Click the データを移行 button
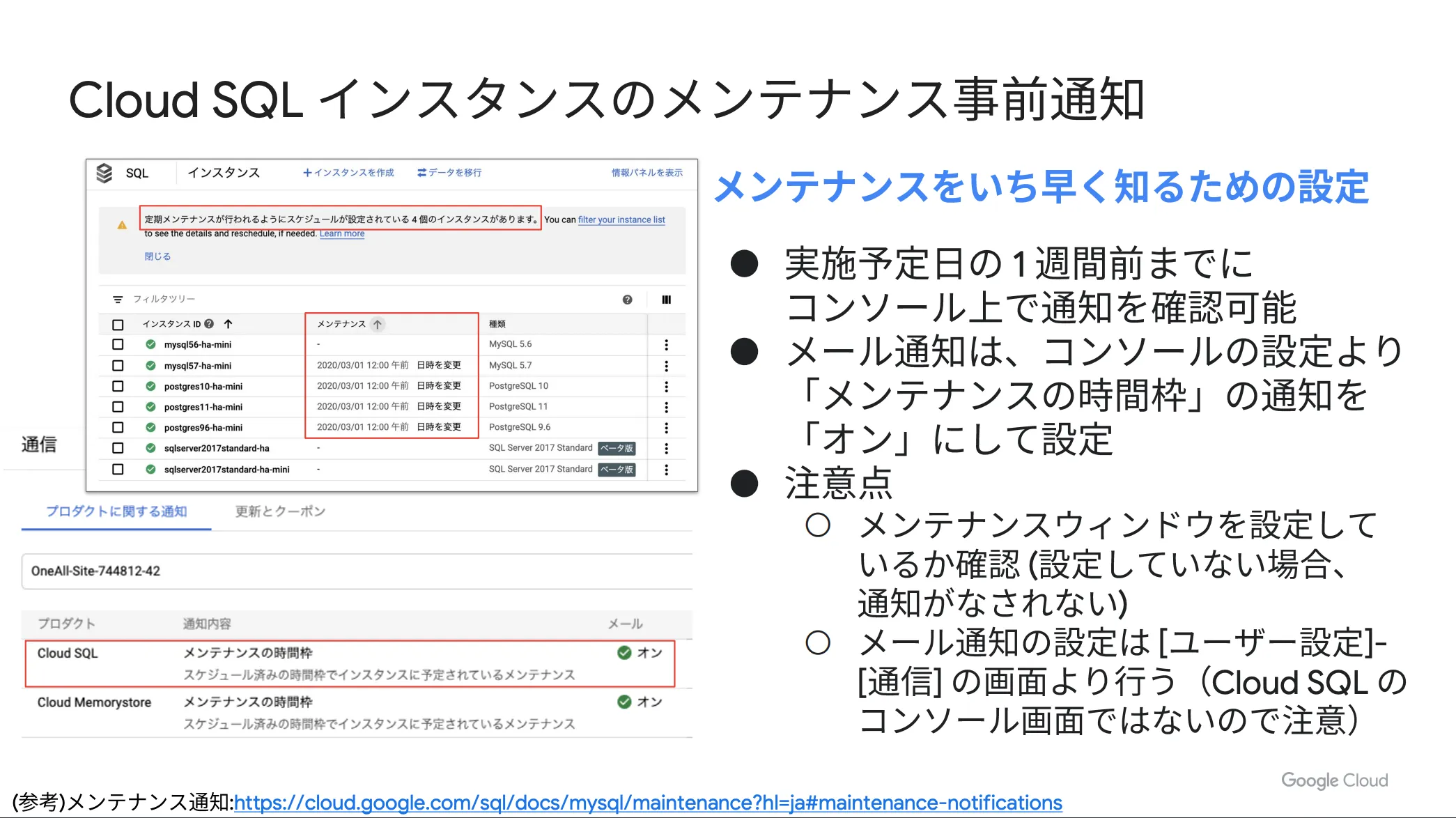1456x818 pixels. (449, 173)
